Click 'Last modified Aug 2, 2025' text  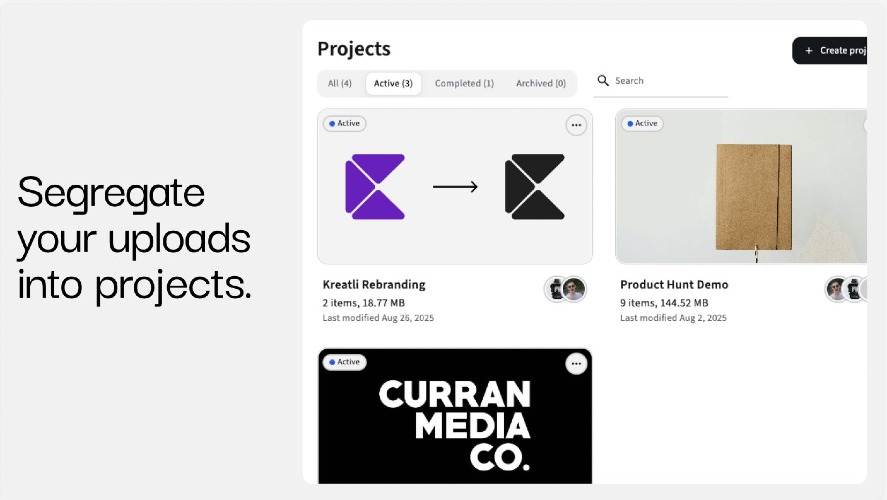(673, 318)
